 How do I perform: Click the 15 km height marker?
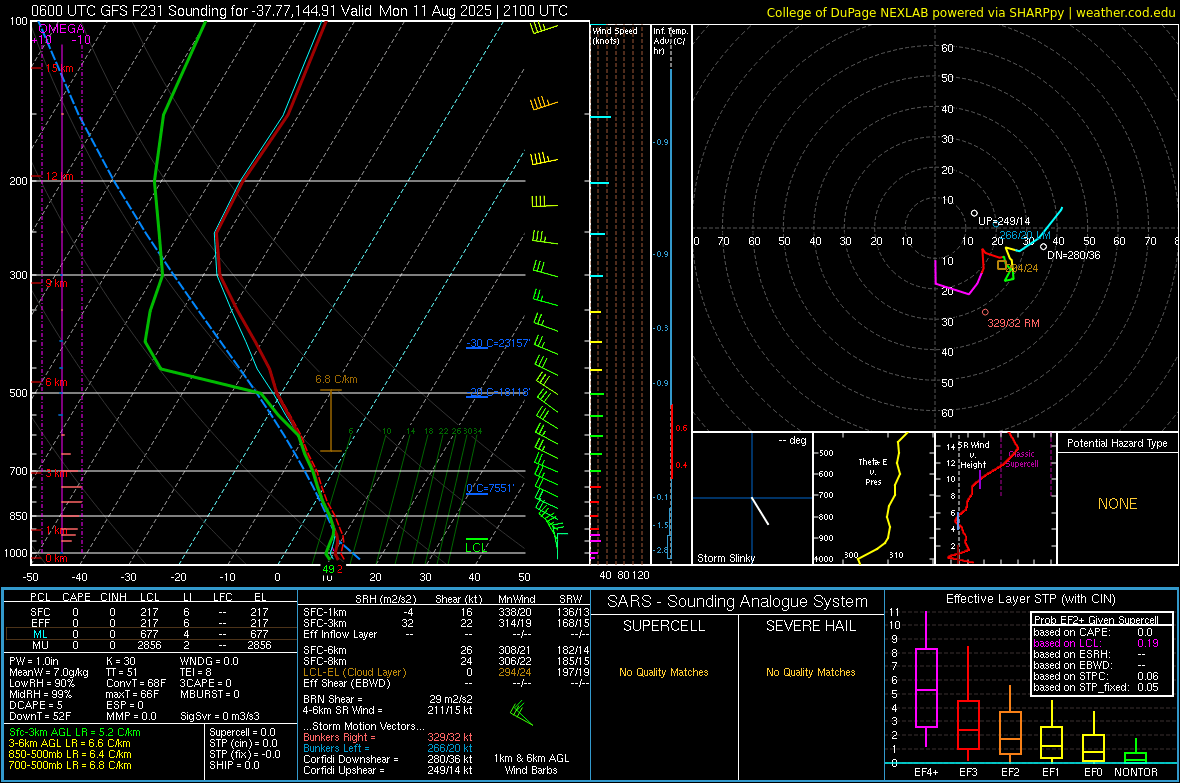[58, 68]
